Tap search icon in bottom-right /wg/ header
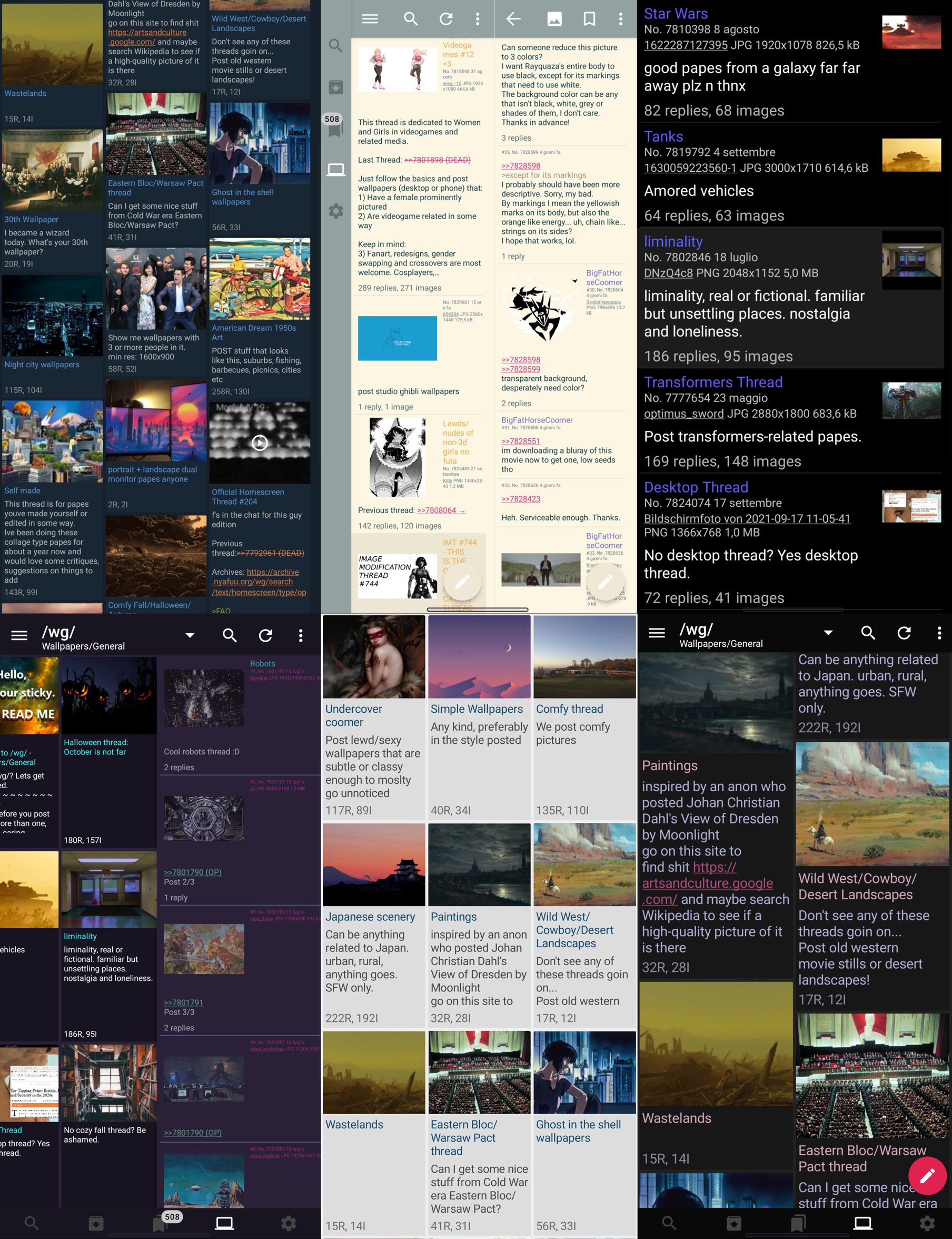This screenshot has width=952, height=1239. tap(868, 633)
